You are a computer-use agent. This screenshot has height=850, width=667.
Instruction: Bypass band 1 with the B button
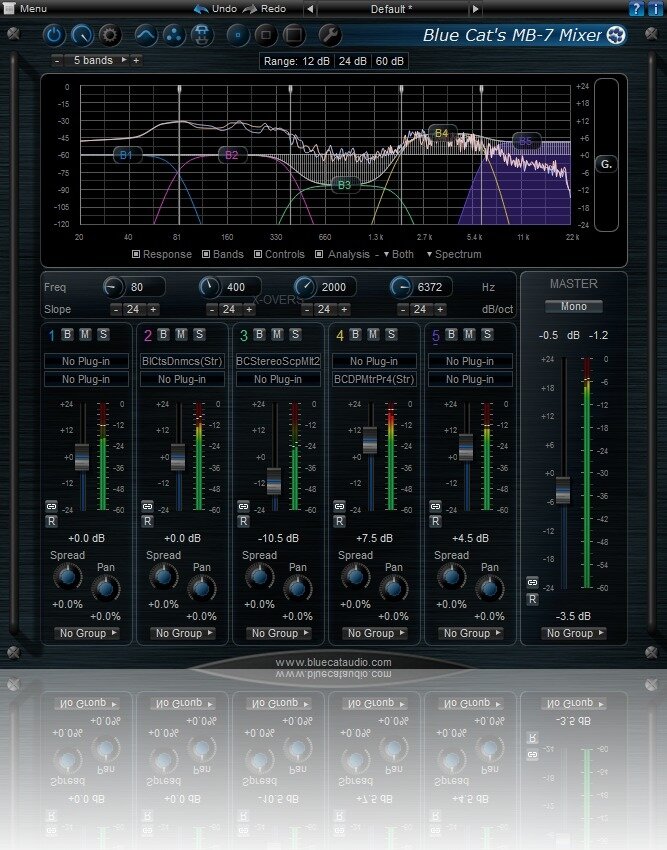pos(67,334)
